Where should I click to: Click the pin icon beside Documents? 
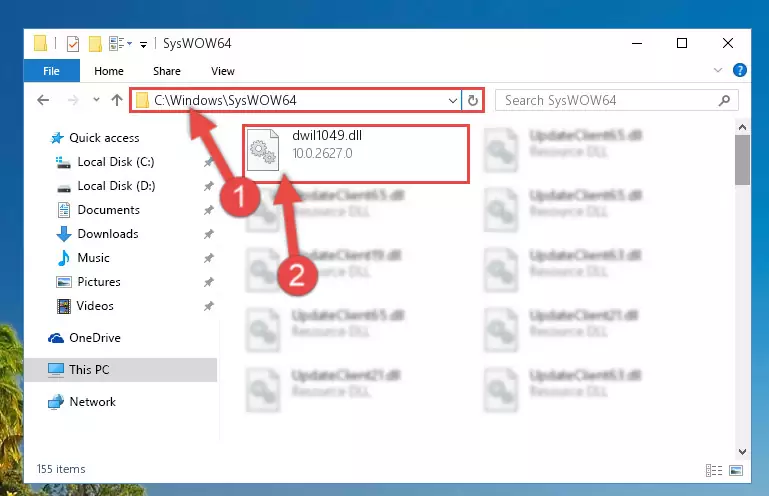point(209,210)
